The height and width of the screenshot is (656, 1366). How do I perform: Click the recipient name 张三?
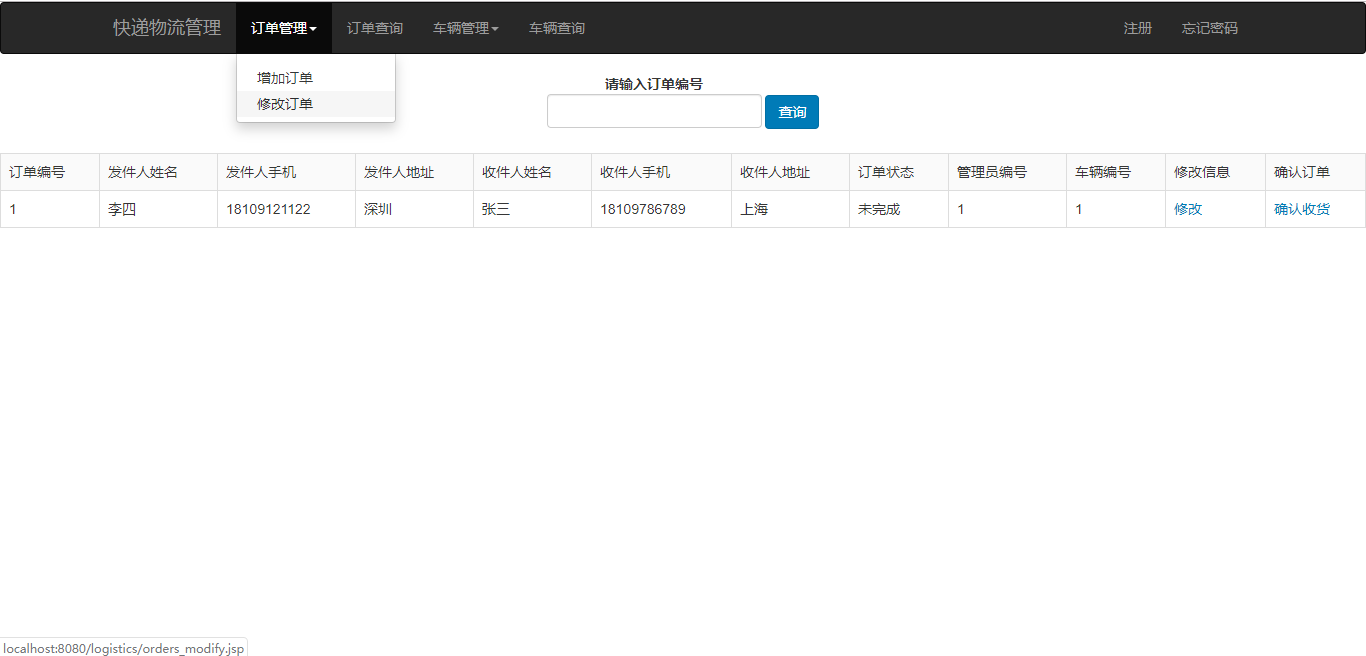click(533, 209)
